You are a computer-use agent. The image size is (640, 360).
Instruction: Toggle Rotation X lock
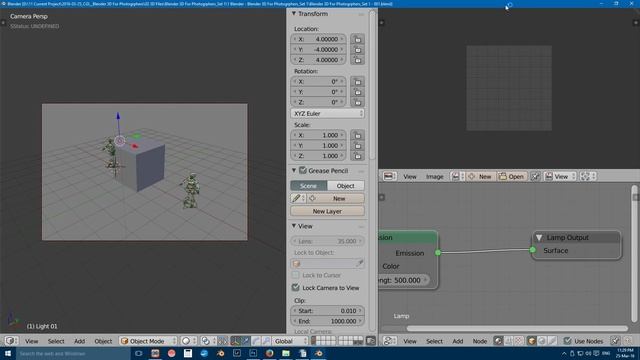[x=358, y=82]
